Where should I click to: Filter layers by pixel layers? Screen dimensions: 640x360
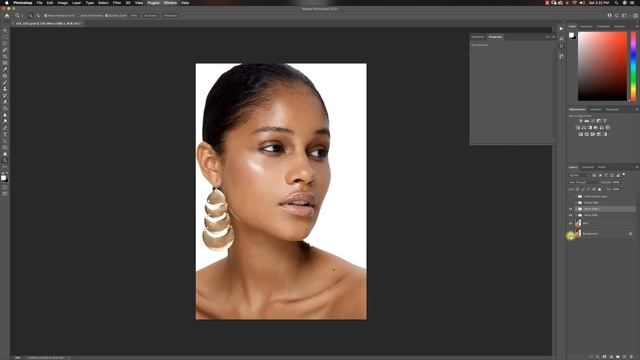(x=594, y=176)
